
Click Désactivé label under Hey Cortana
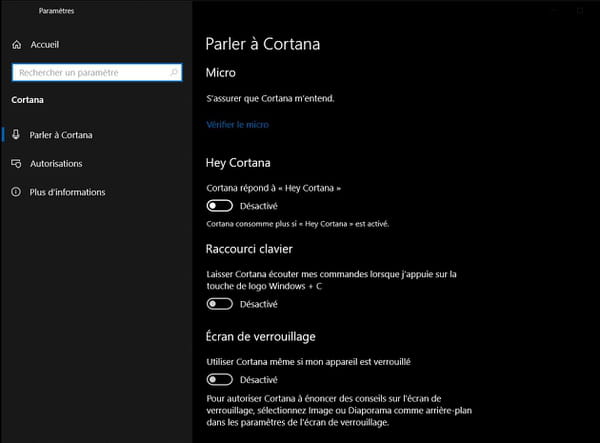tap(259, 206)
